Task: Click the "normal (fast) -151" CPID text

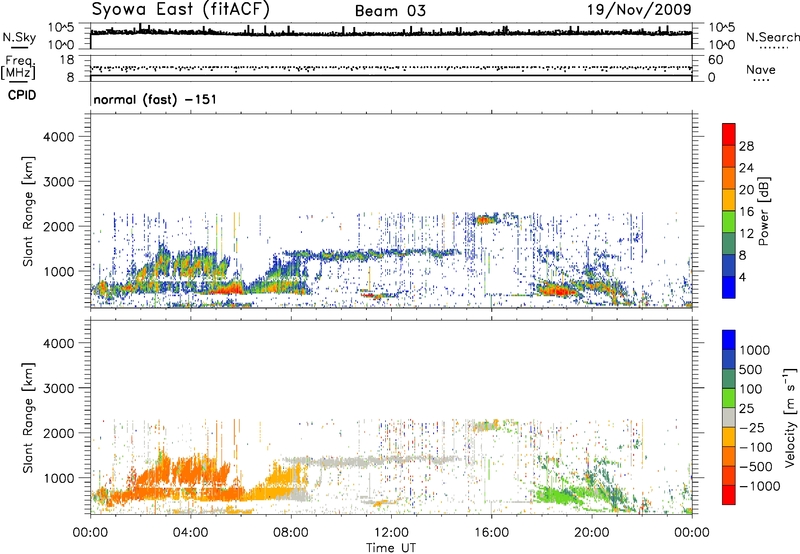Action: pos(155,99)
